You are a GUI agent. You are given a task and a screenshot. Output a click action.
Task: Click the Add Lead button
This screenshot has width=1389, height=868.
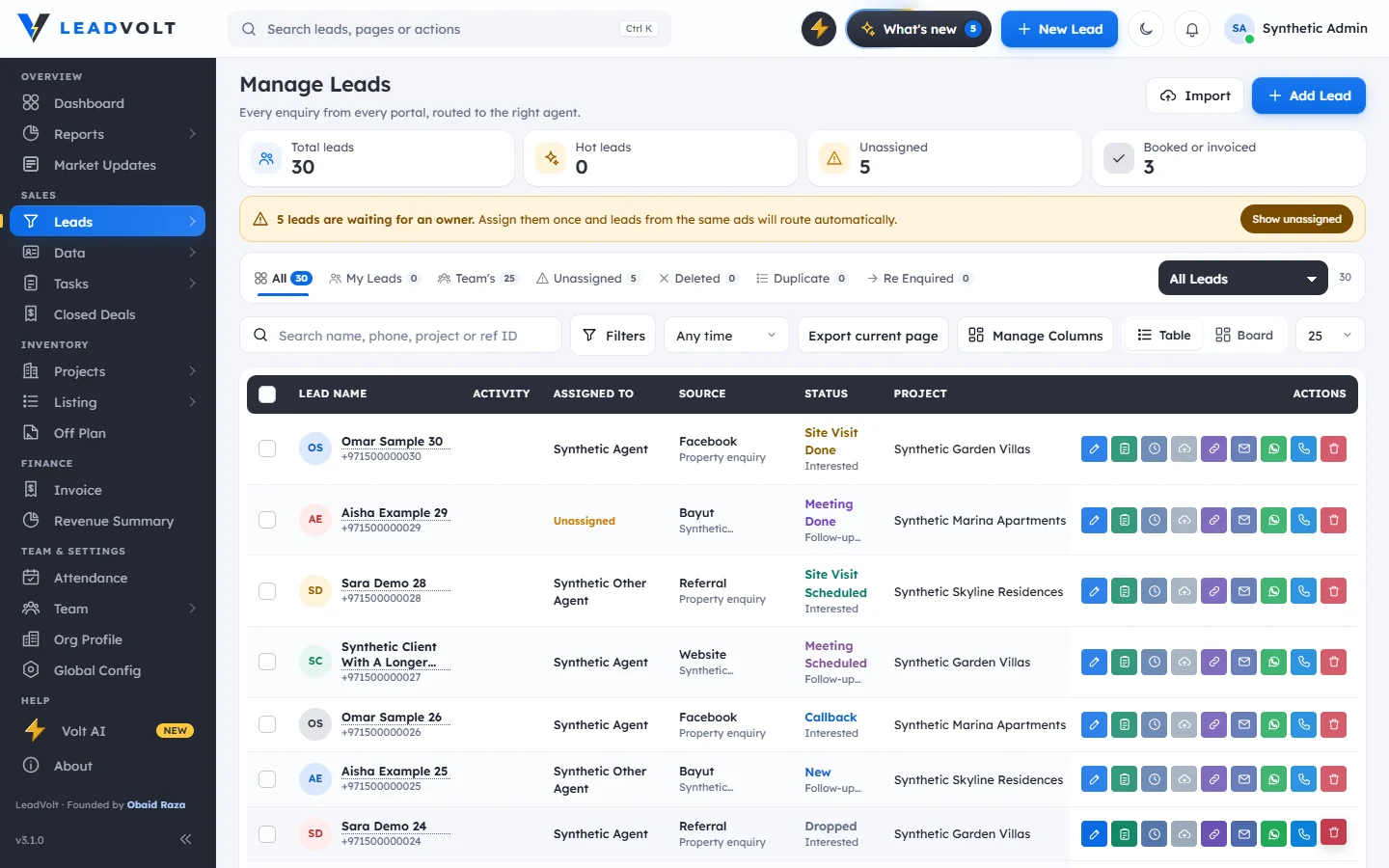pos(1308,95)
